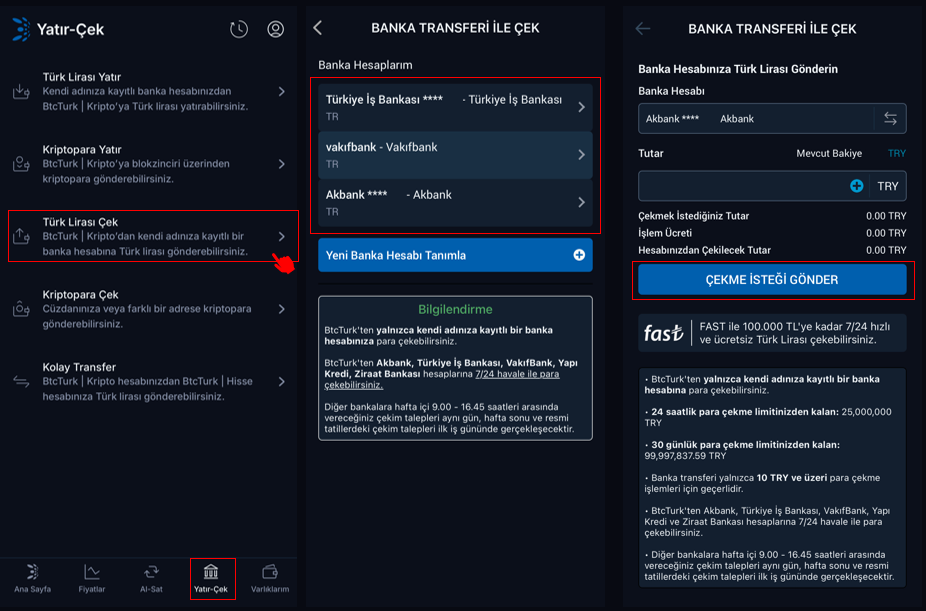This screenshot has width=926, height=611.
Task: Open Türk Lirası Yatır option
Action: (150, 91)
